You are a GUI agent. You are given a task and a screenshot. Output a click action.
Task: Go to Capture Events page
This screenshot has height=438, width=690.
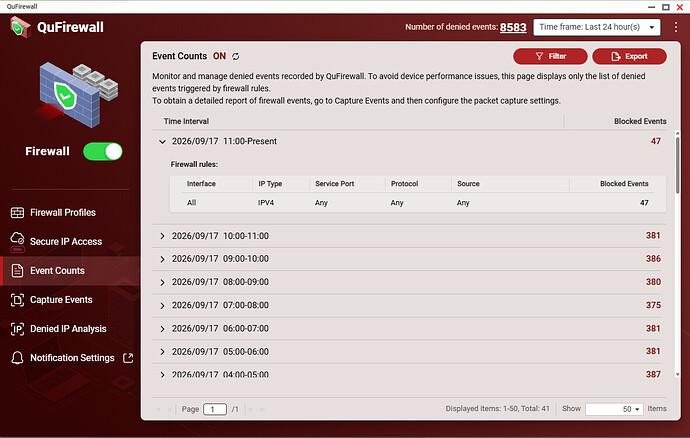(x=61, y=300)
